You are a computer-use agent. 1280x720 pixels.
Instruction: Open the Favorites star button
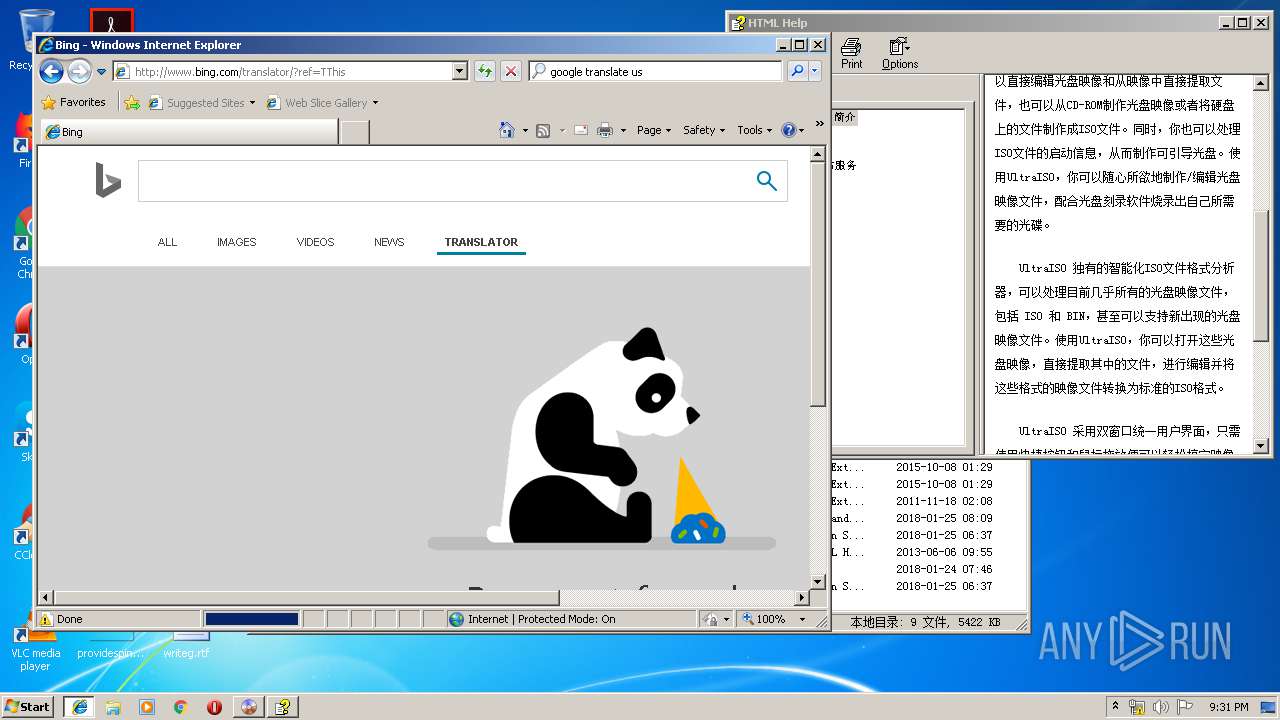(73, 102)
